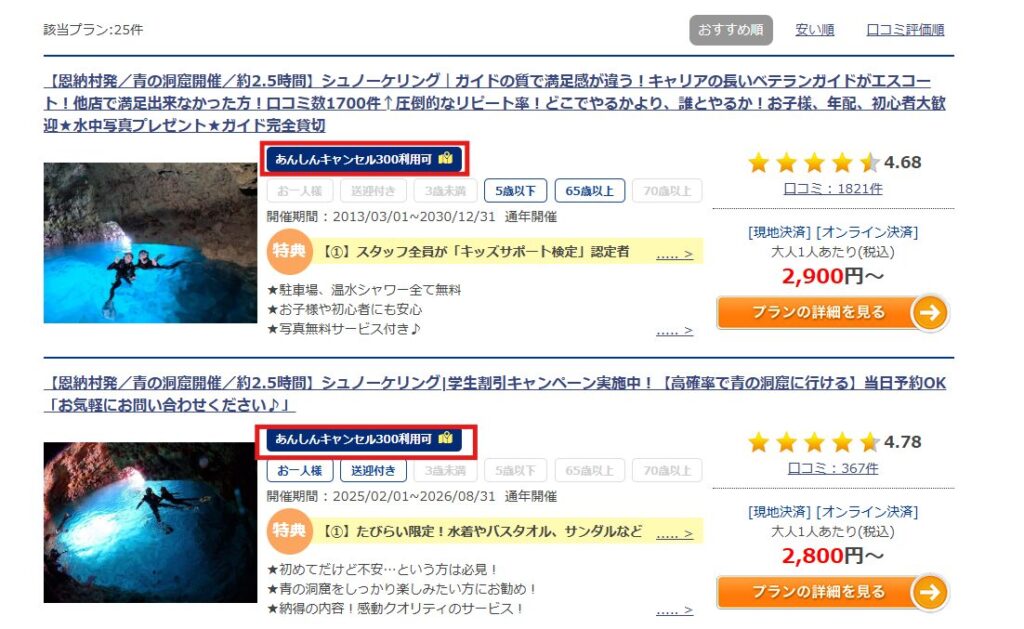Image resolution: width=1024 pixels, height=629 pixels.
Task: Click the arrow icon on first plan's orange button
Action: point(929,313)
